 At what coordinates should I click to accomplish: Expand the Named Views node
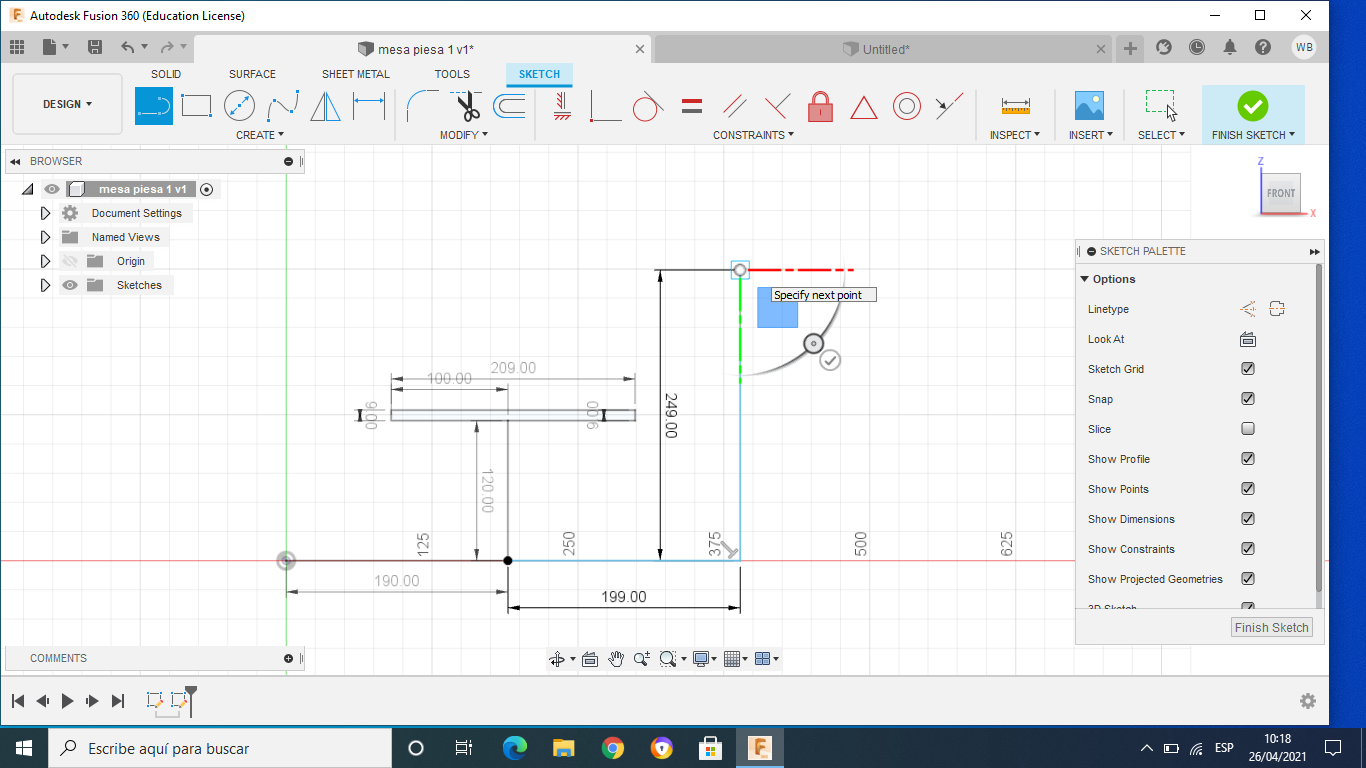(45, 237)
